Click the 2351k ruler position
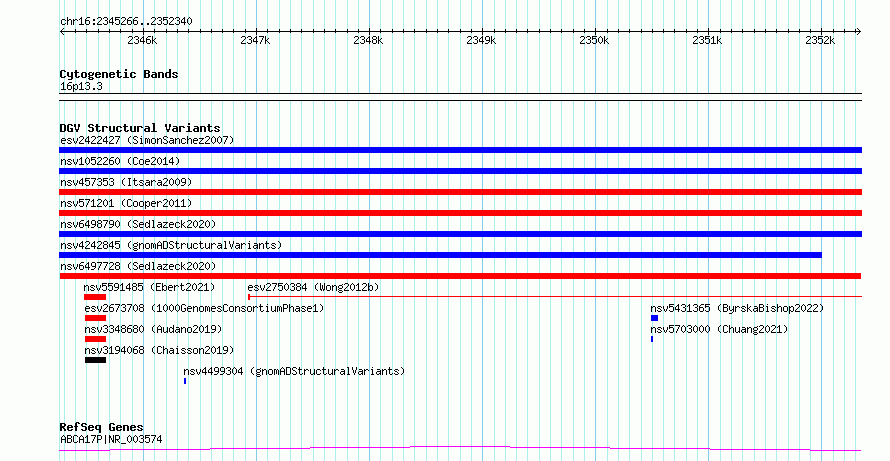Image resolution: width=890 pixels, height=461 pixels. [707, 40]
